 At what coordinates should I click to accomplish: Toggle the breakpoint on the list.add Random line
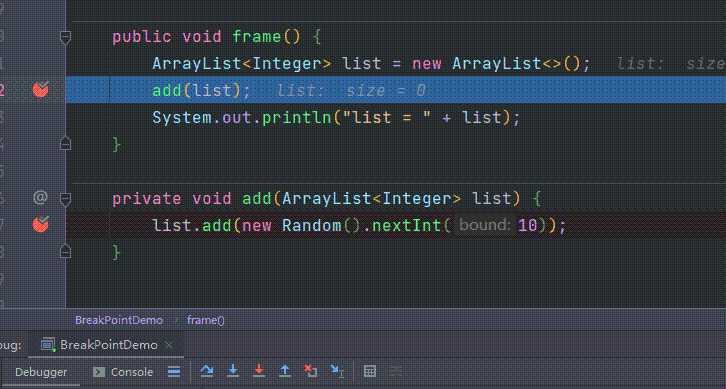[x=41, y=225]
